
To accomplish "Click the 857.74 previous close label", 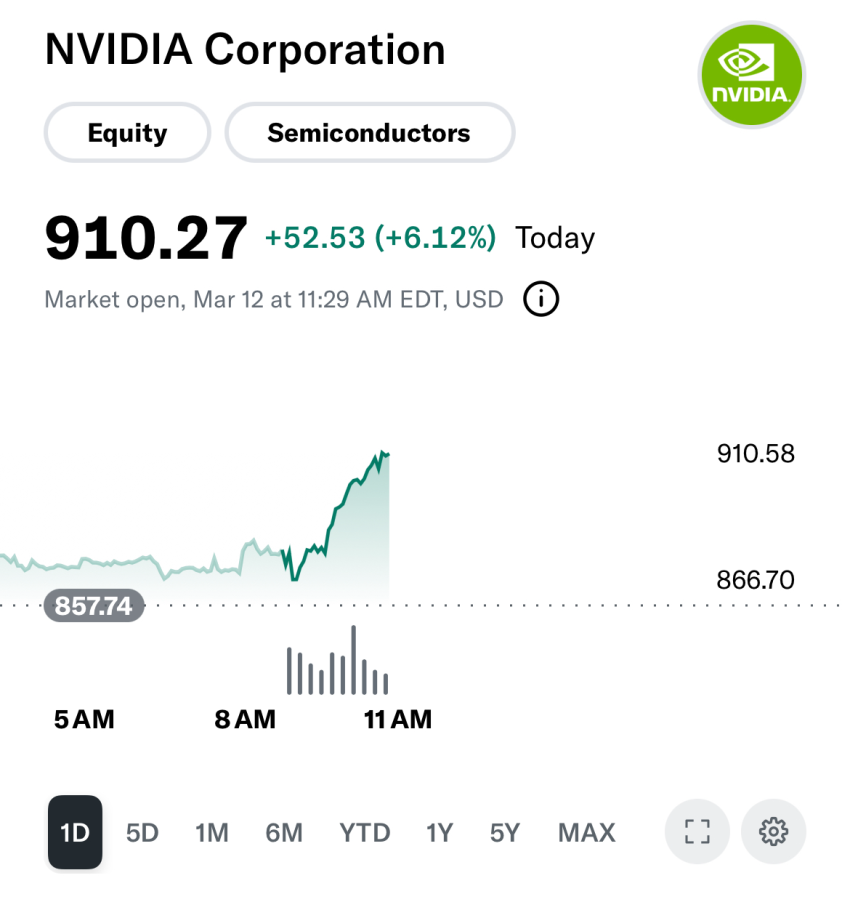I will click(x=94, y=606).
